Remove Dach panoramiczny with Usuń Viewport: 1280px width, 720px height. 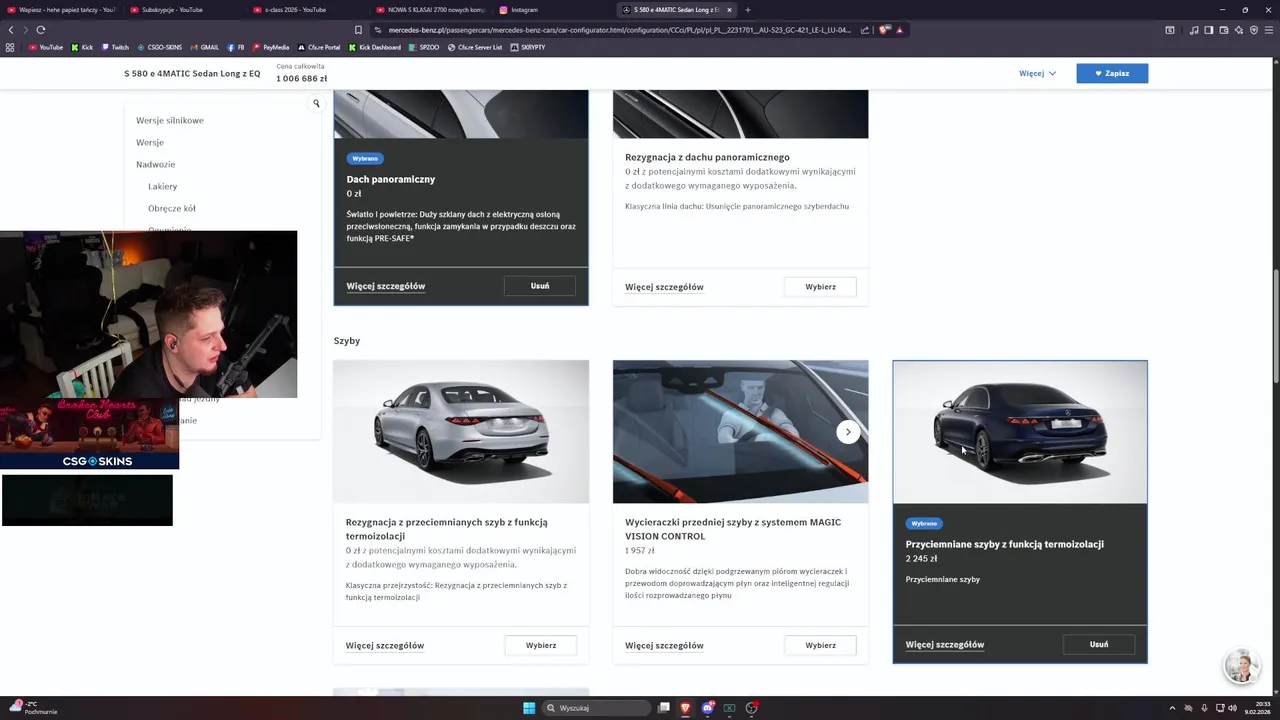(540, 286)
